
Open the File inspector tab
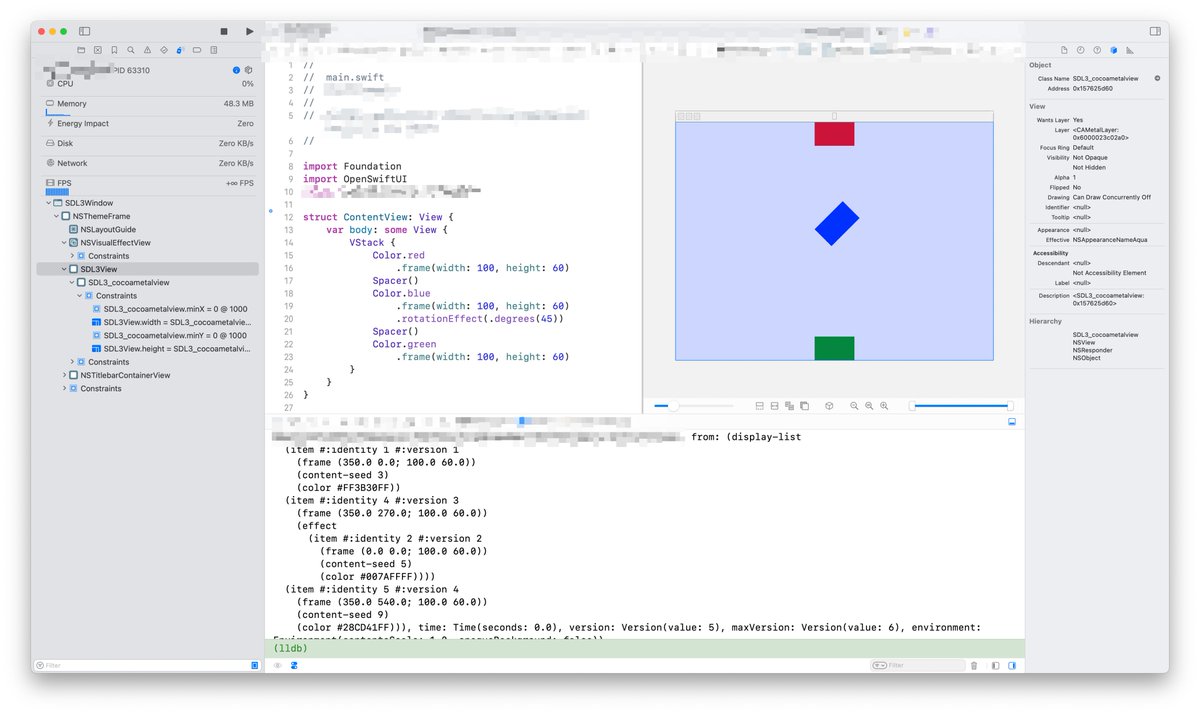(1064, 49)
